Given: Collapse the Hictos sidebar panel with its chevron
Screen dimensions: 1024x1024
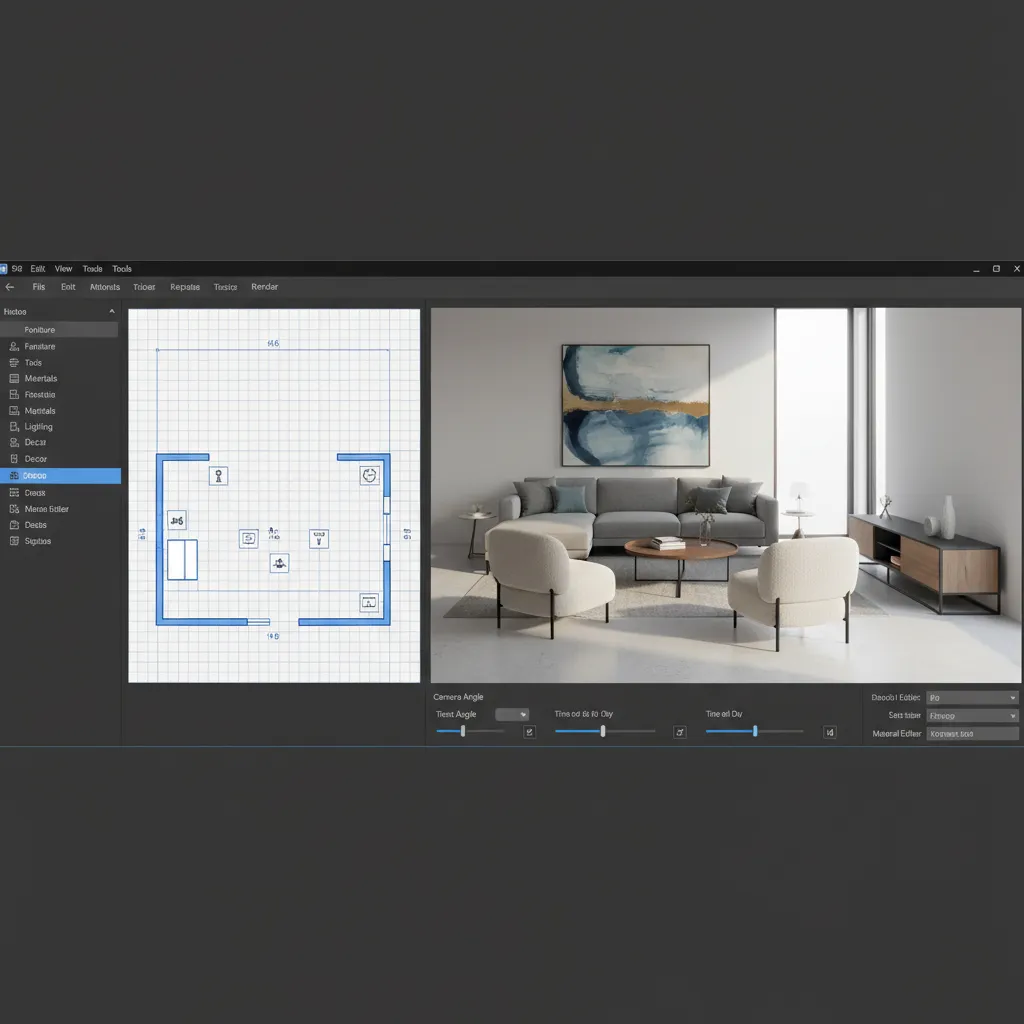Looking at the screenshot, I should 110,311.
